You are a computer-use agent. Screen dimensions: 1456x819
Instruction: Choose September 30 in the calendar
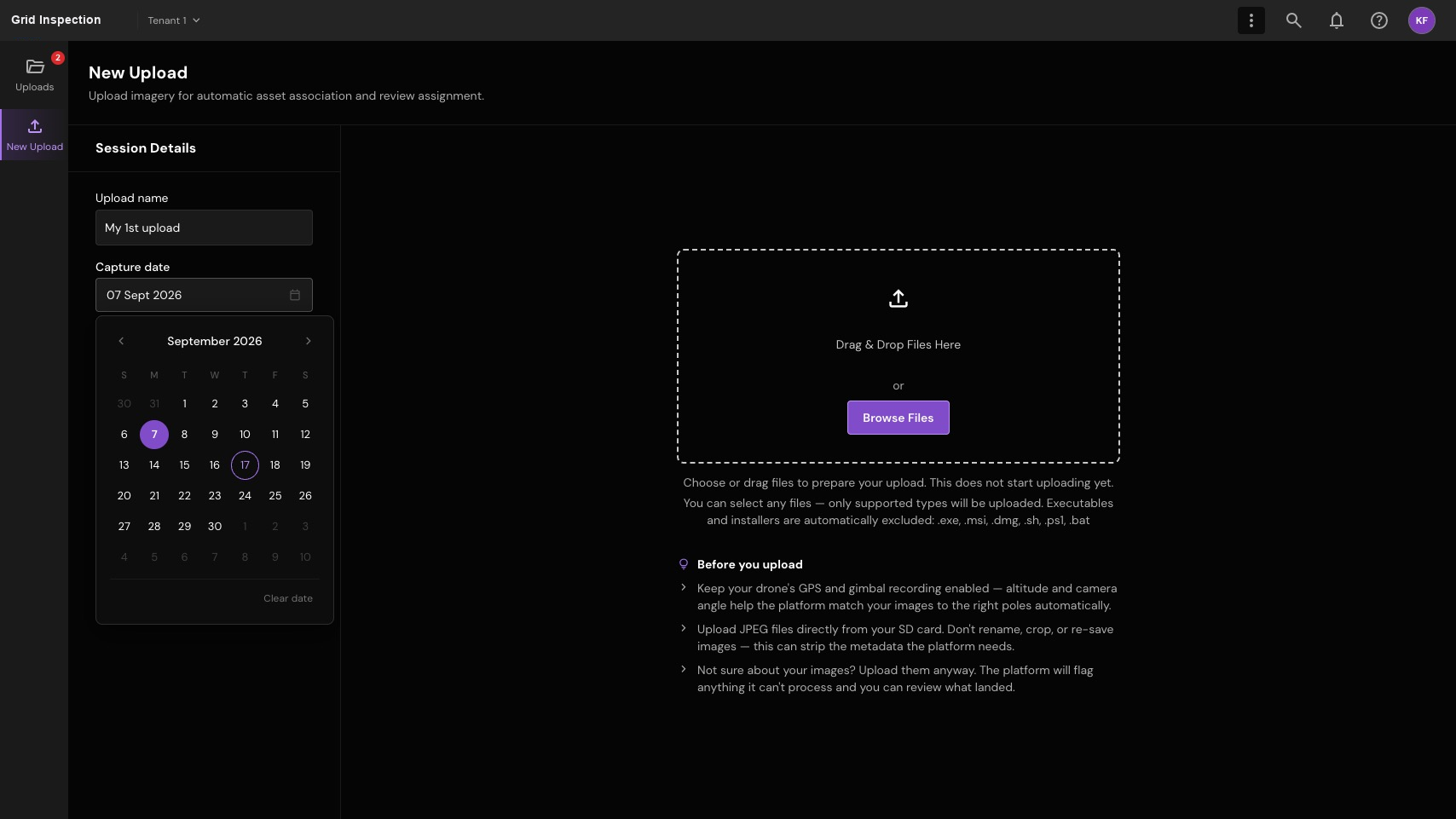215,527
